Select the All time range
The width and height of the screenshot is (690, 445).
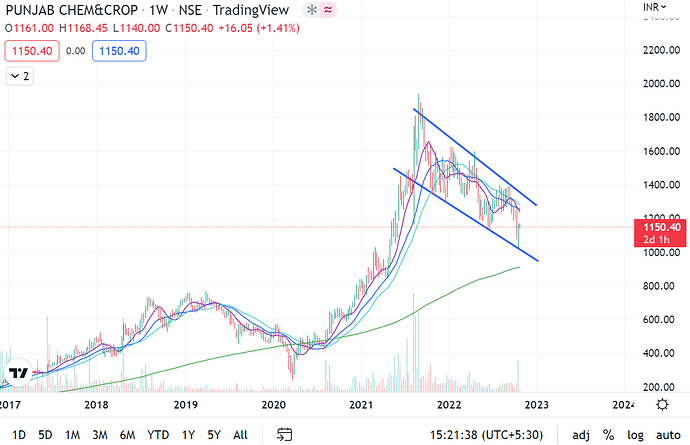(240, 435)
